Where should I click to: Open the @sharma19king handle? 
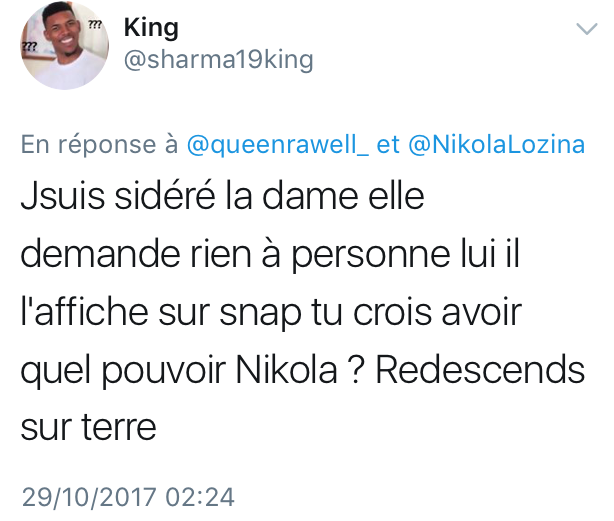click(x=219, y=60)
